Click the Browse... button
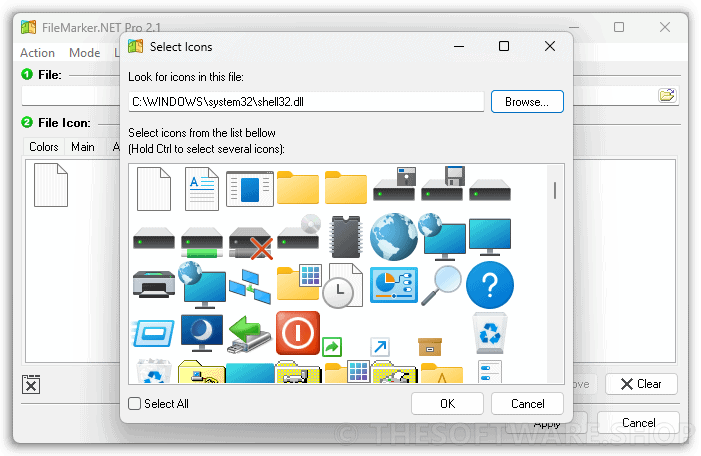Image resolution: width=701 pixels, height=456 pixels. point(527,102)
